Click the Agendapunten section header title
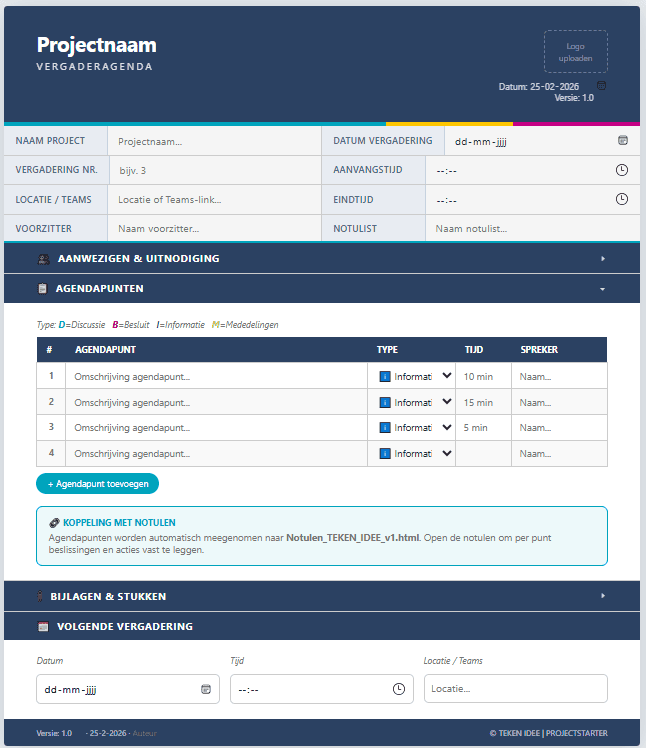Image resolution: width=646 pixels, height=748 pixels. 99,289
